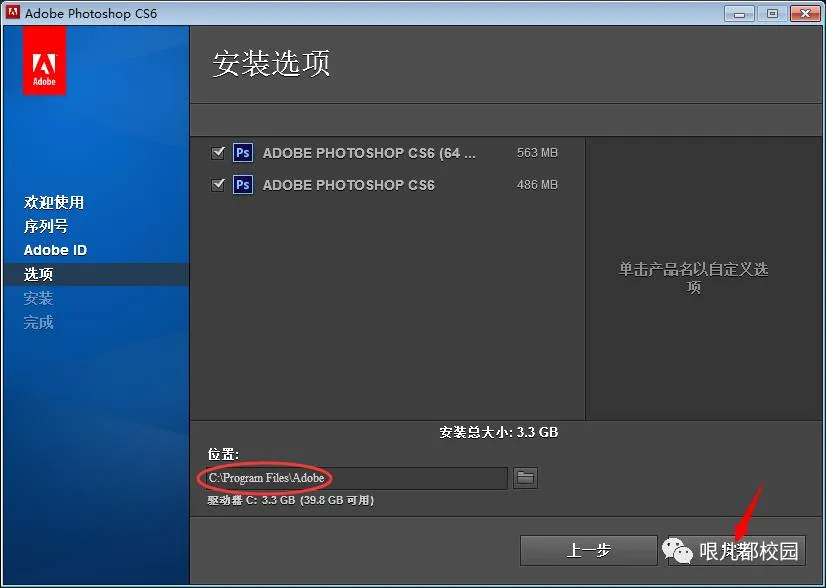The height and width of the screenshot is (588, 826).
Task: Click the Ps icon of the 486 MB product
Action: coord(243,185)
